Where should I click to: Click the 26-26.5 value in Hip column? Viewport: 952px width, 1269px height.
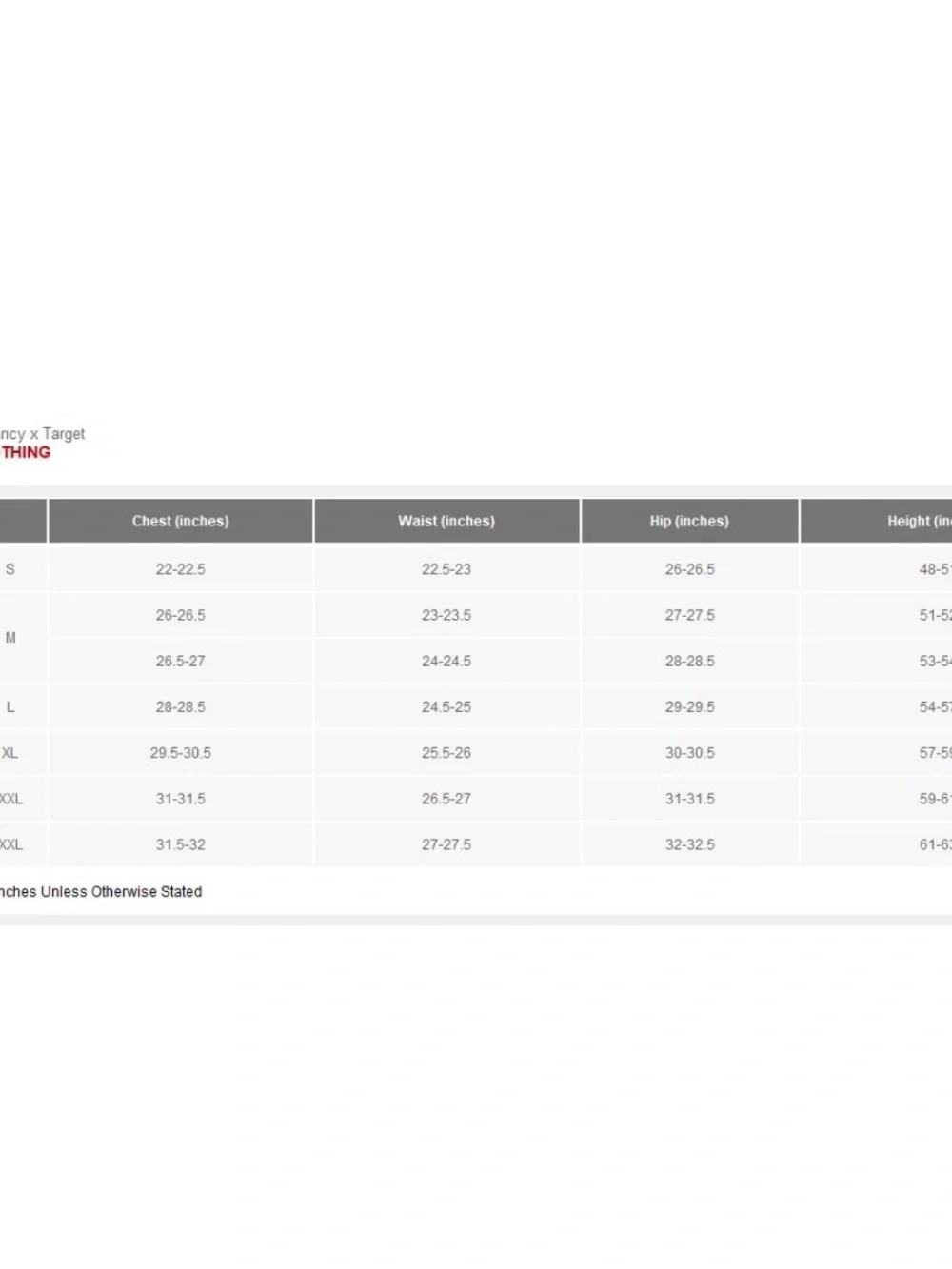690,569
